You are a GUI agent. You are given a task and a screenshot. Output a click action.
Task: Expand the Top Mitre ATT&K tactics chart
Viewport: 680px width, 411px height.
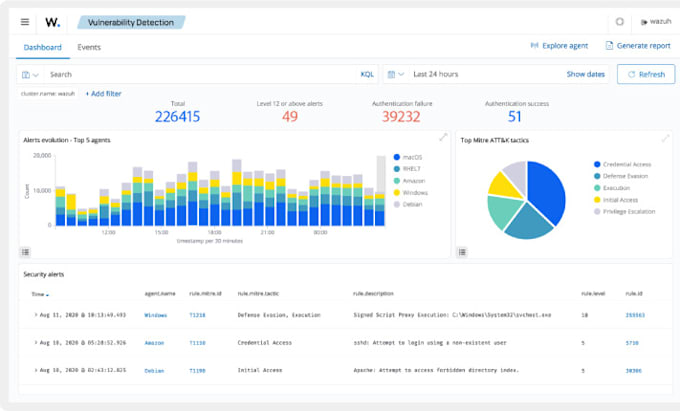(x=665, y=138)
